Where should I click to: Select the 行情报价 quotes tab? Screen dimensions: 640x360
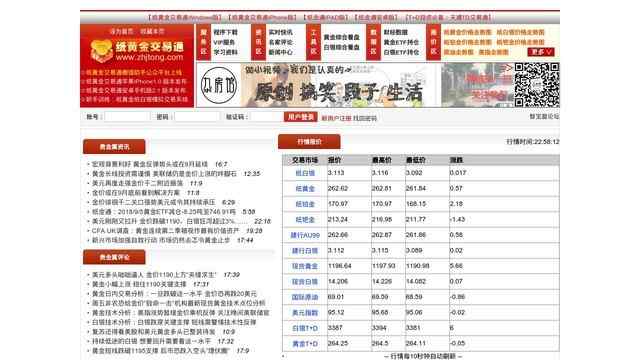[309, 142]
